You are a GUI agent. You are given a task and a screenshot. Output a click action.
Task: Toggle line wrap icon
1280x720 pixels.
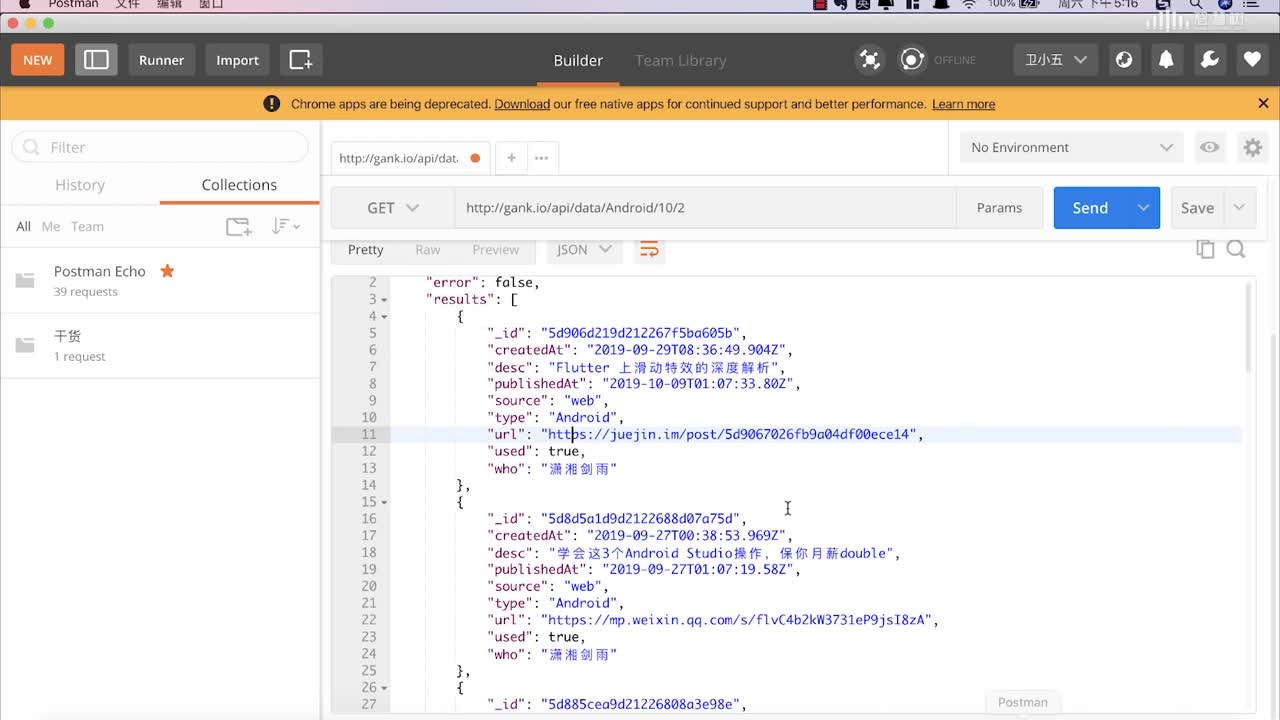coord(649,250)
